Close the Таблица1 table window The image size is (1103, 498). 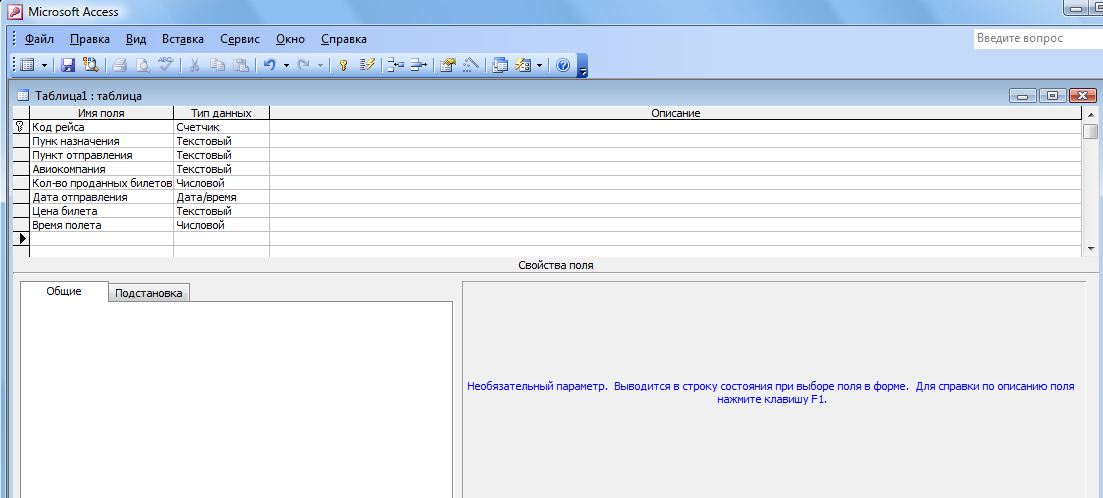click(1083, 96)
